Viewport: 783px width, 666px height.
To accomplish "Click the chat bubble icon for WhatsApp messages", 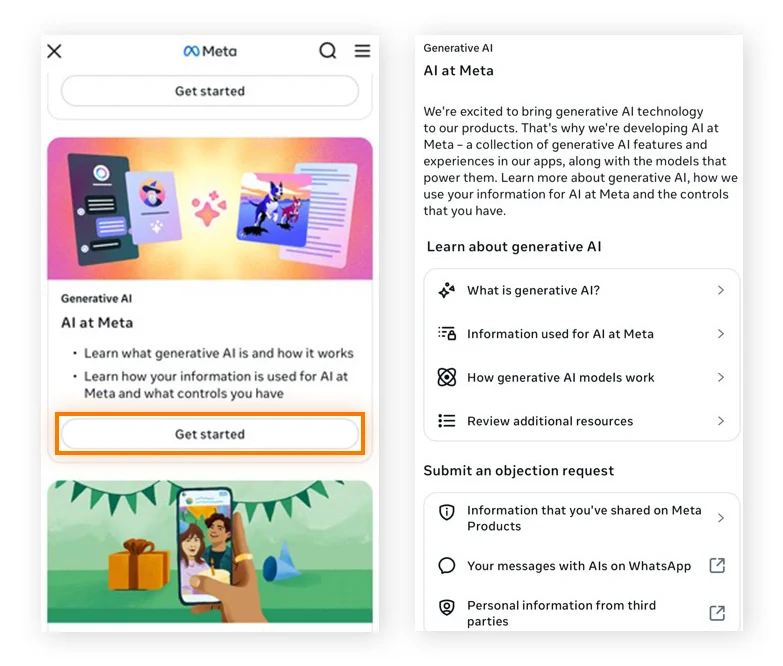I will [446, 566].
